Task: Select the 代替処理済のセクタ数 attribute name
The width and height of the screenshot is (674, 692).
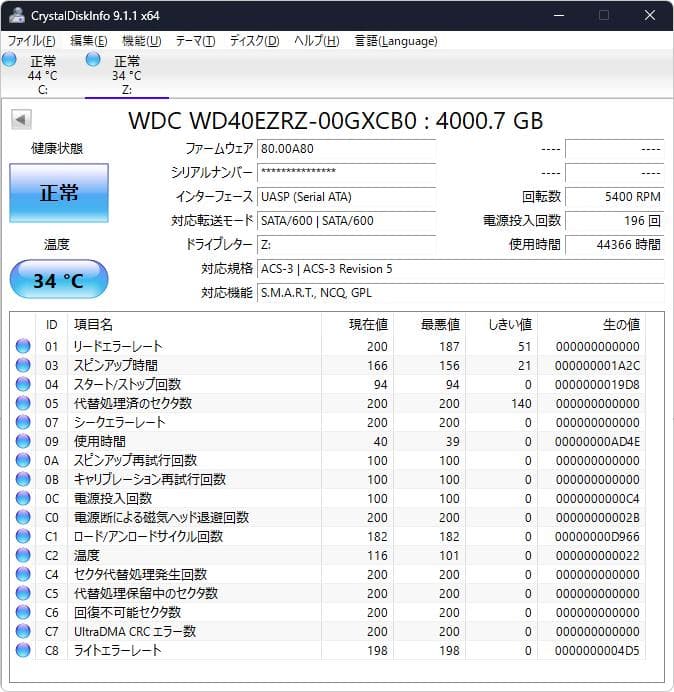Action: pos(132,403)
